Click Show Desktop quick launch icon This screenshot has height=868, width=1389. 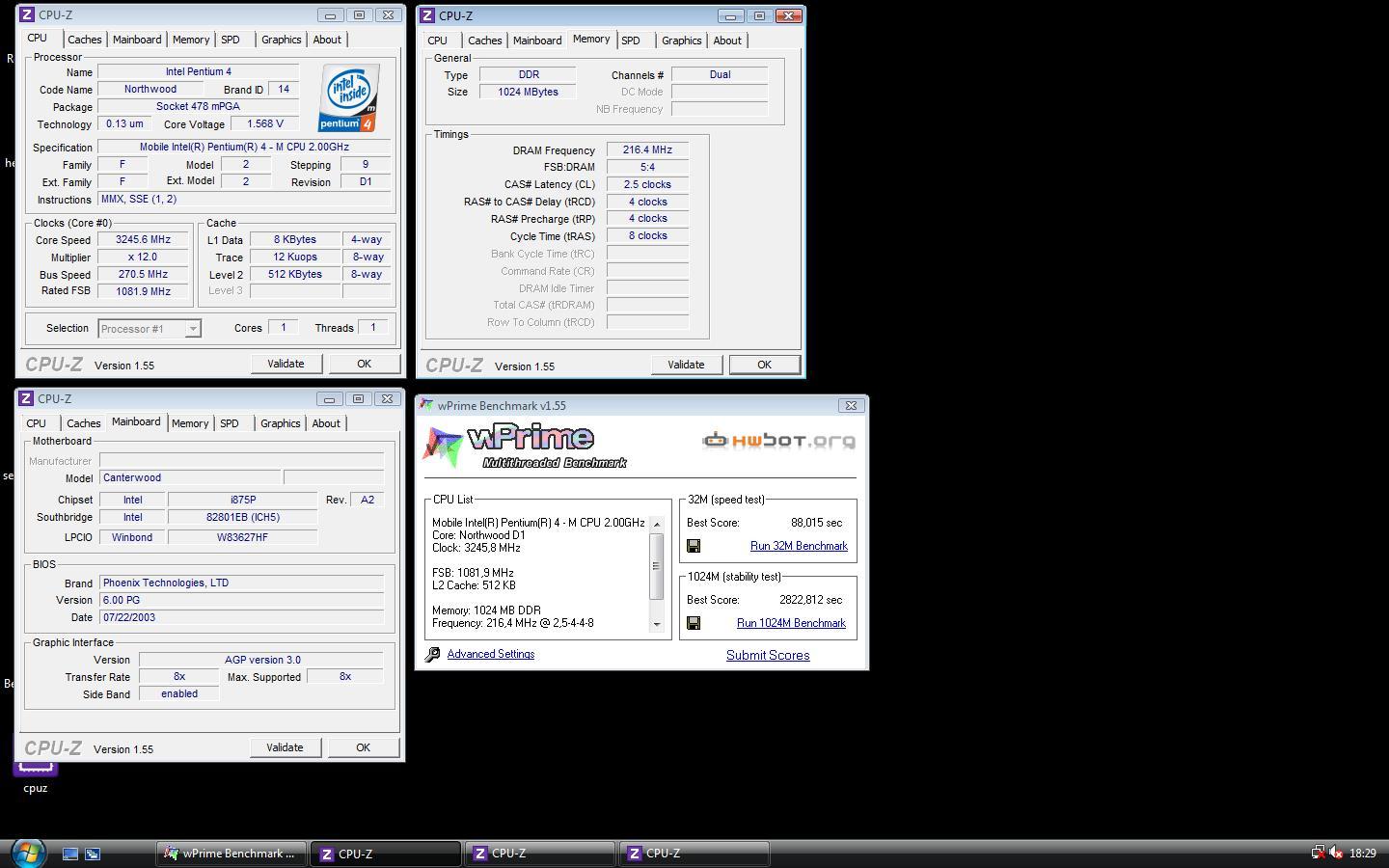[x=70, y=854]
